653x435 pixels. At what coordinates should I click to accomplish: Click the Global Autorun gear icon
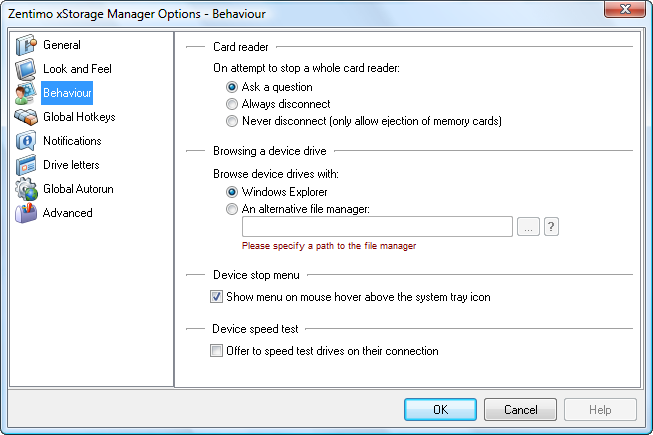pos(26,189)
